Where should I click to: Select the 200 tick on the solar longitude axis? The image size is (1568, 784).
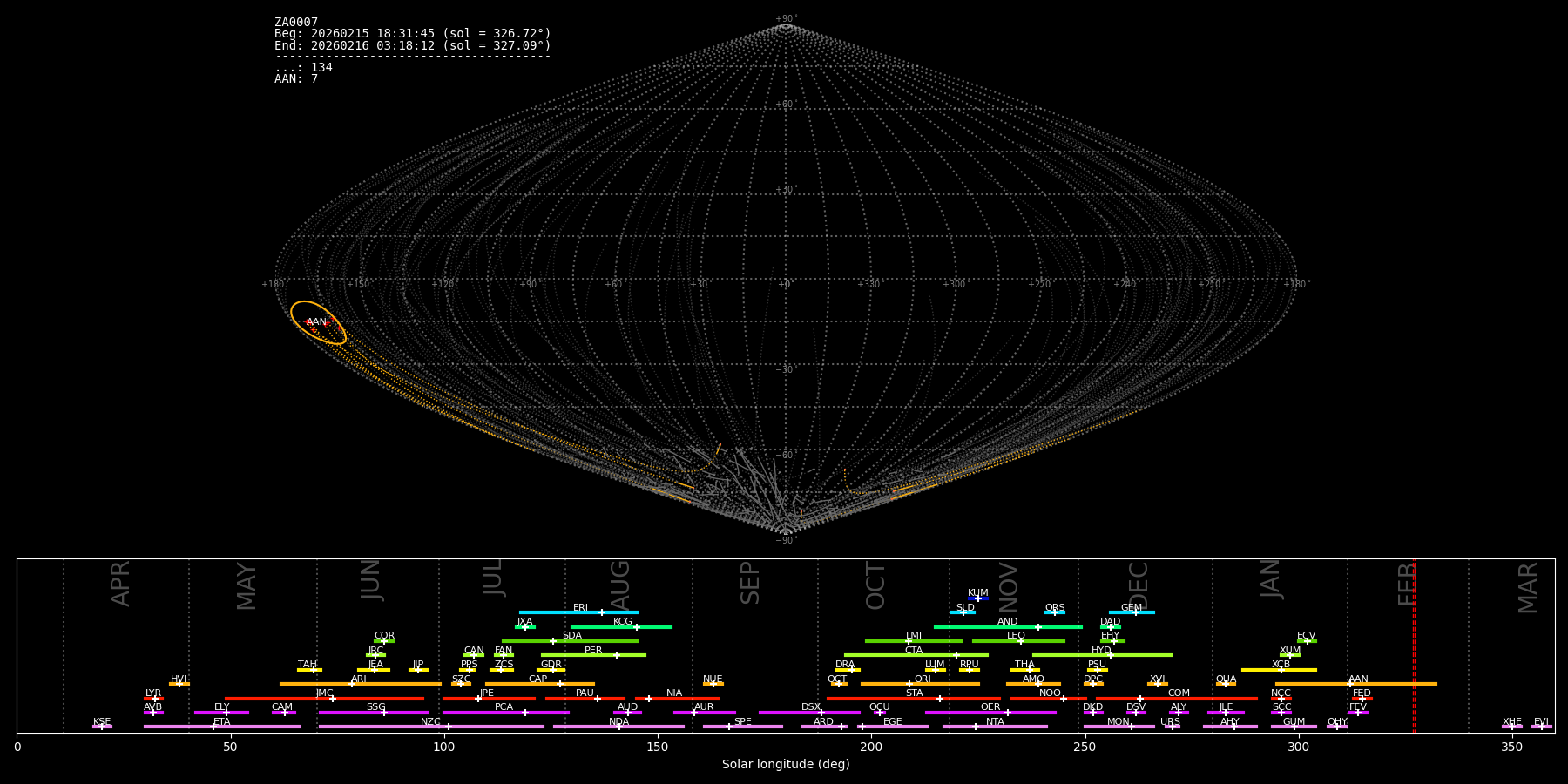tap(871, 747)
